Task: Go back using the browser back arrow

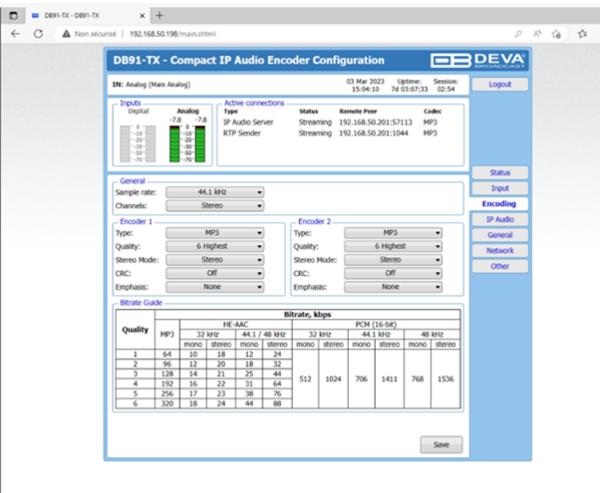Action: 15,34
